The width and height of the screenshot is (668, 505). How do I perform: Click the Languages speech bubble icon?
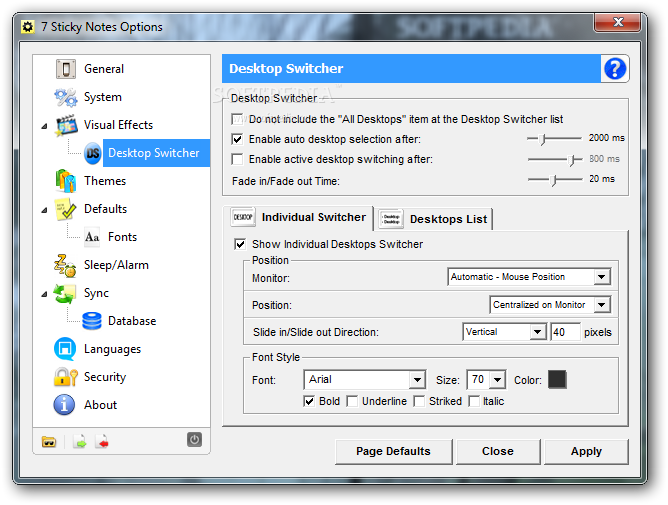pos(65,349)
